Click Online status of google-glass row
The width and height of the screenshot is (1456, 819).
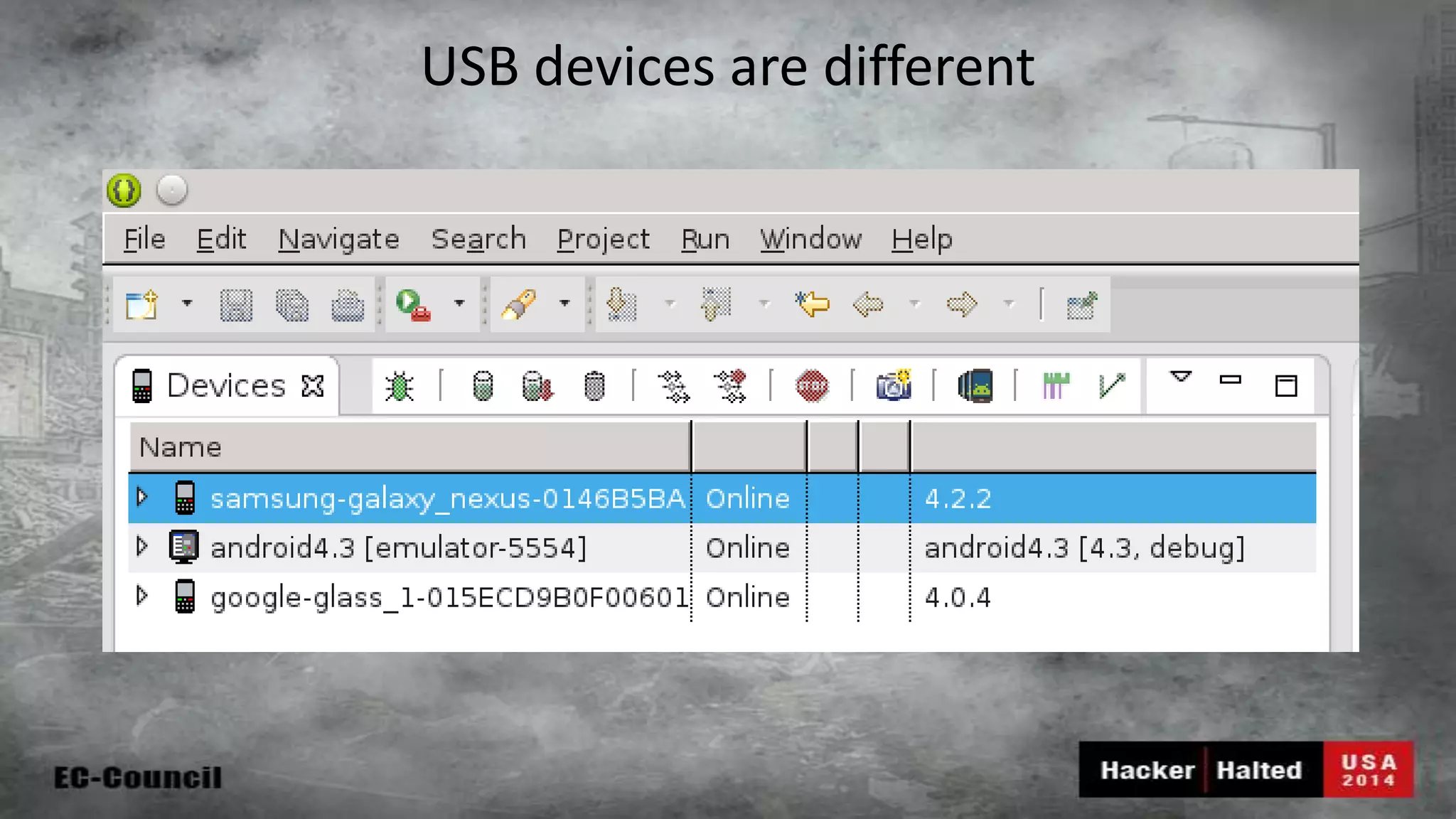tap(748, 597)
